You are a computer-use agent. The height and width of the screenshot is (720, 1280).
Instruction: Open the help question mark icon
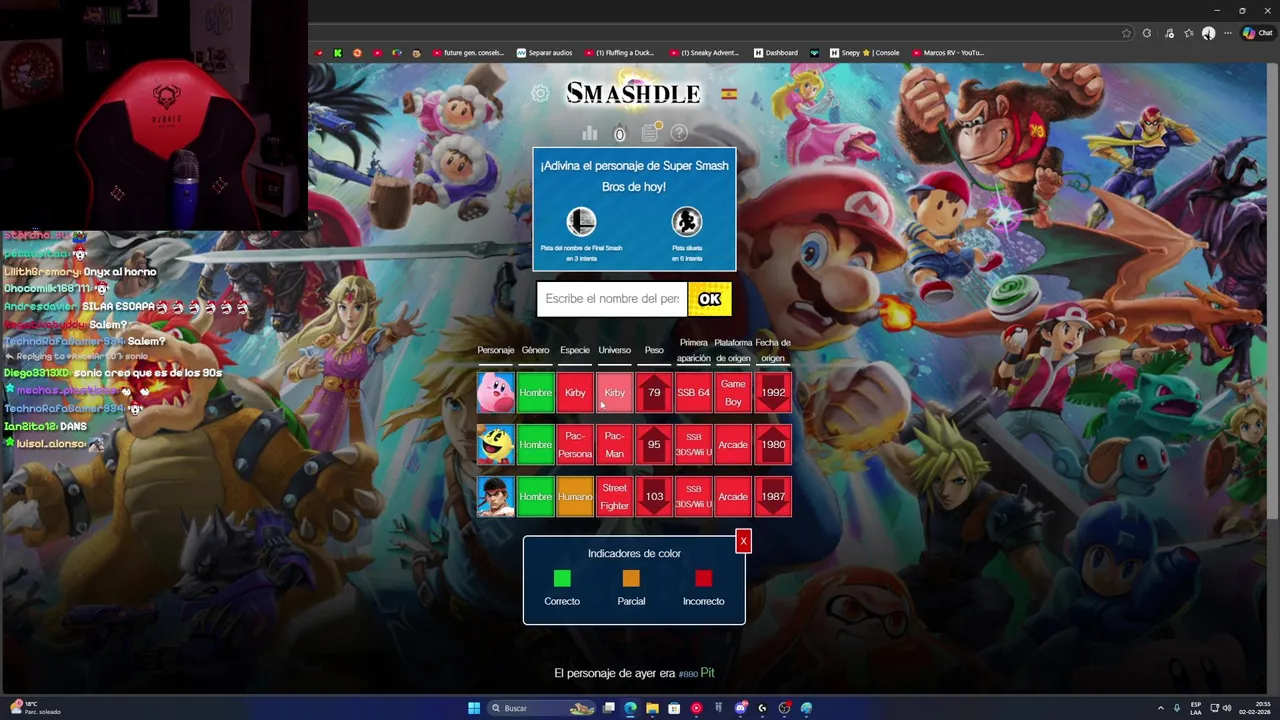click(679, 133)
